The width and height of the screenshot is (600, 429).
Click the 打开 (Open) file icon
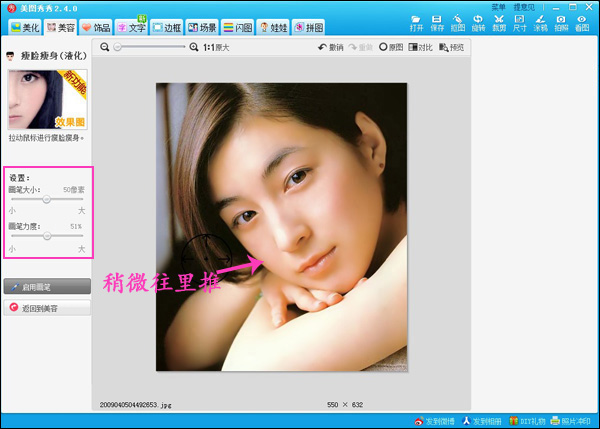[415, 23]
